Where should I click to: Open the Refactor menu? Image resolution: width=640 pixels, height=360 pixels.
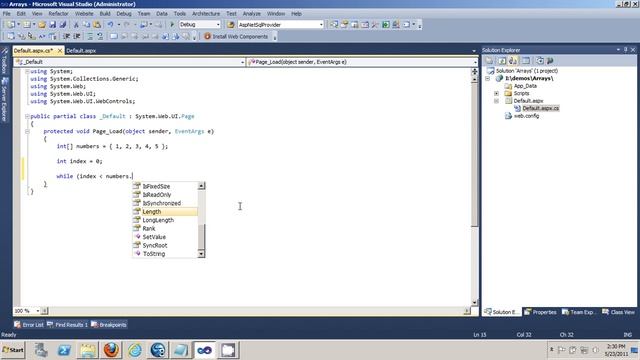coord(58,13)
